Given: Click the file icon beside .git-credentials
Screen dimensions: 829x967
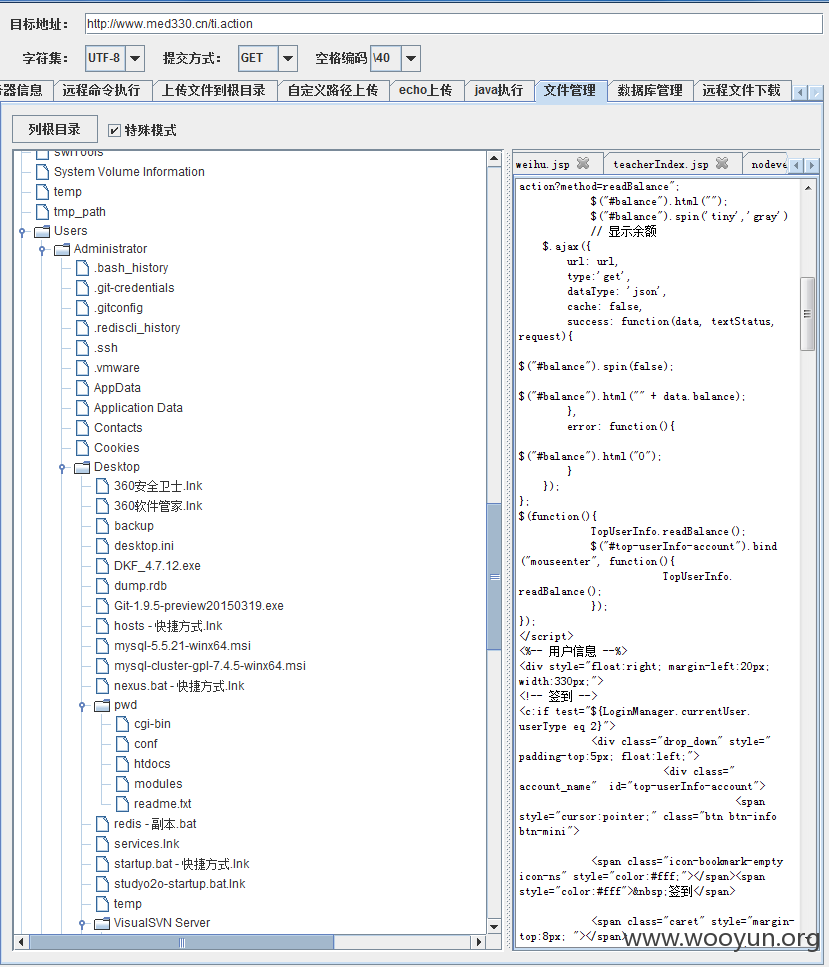Looking at the screenshot, I should point(82,288).
